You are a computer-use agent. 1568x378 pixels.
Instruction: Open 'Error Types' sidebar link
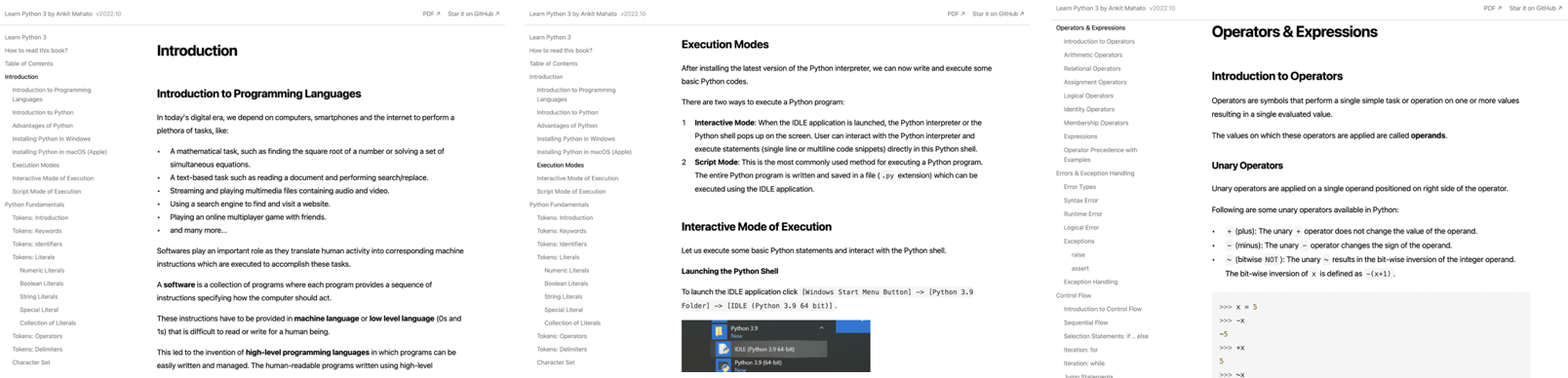click(x=1079, y=187)
